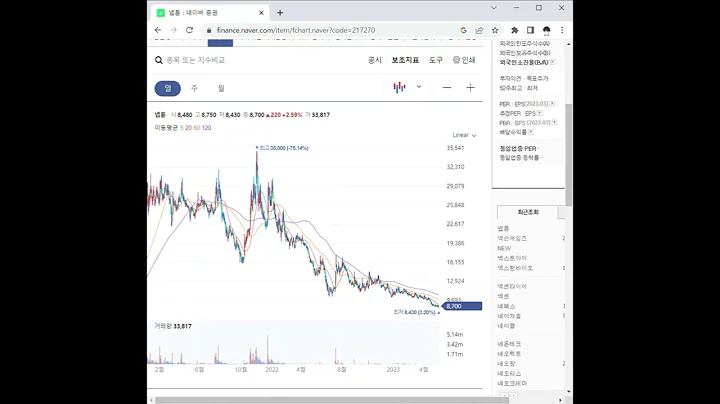Click the 120-day moving average label
The height and width of the screenshot is (404, 720).
point(207,128)
